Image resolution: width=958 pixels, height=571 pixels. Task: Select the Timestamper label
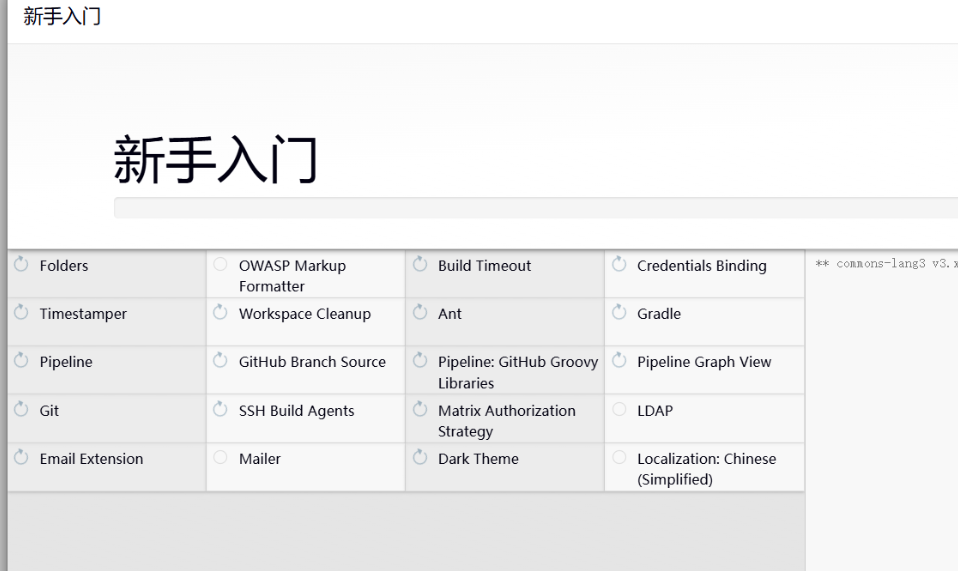(83, 315)
